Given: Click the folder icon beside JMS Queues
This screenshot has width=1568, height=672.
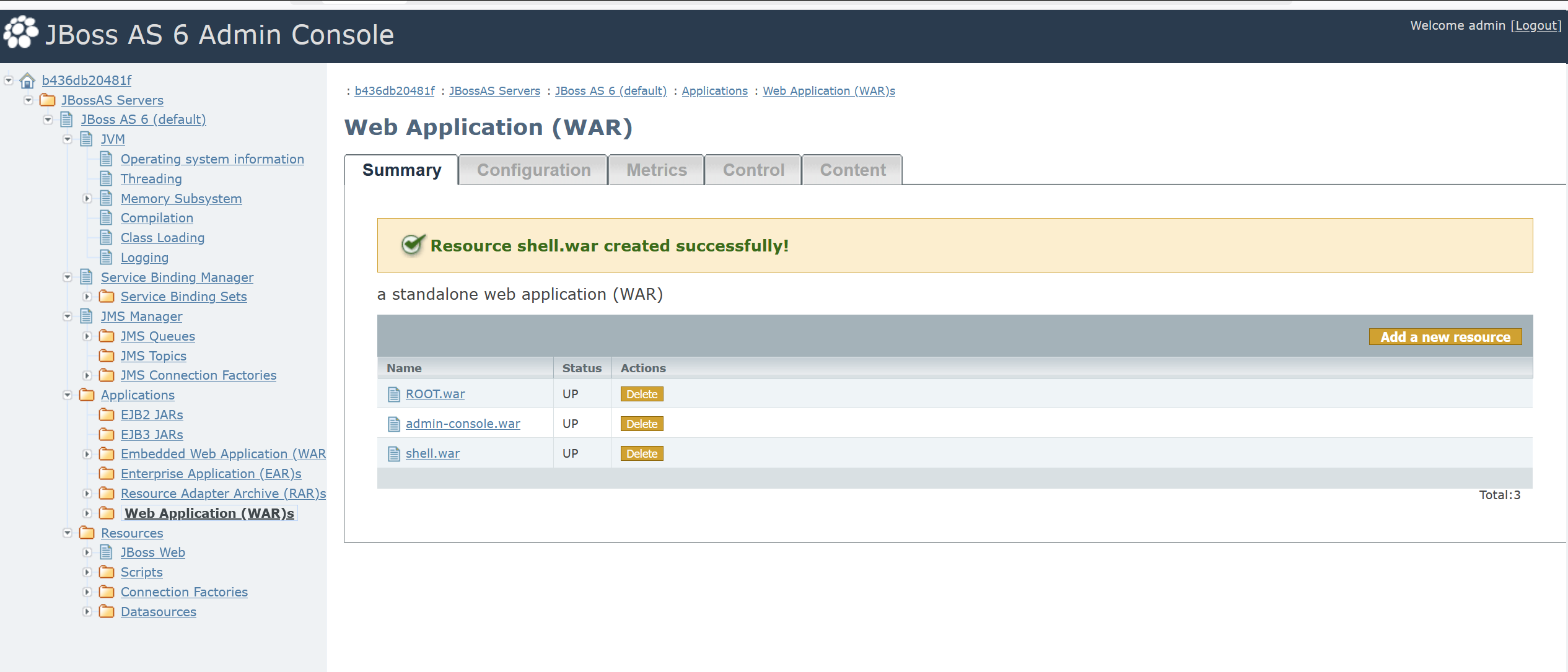Looking at the screenshot, I should (x=107, y=336).
